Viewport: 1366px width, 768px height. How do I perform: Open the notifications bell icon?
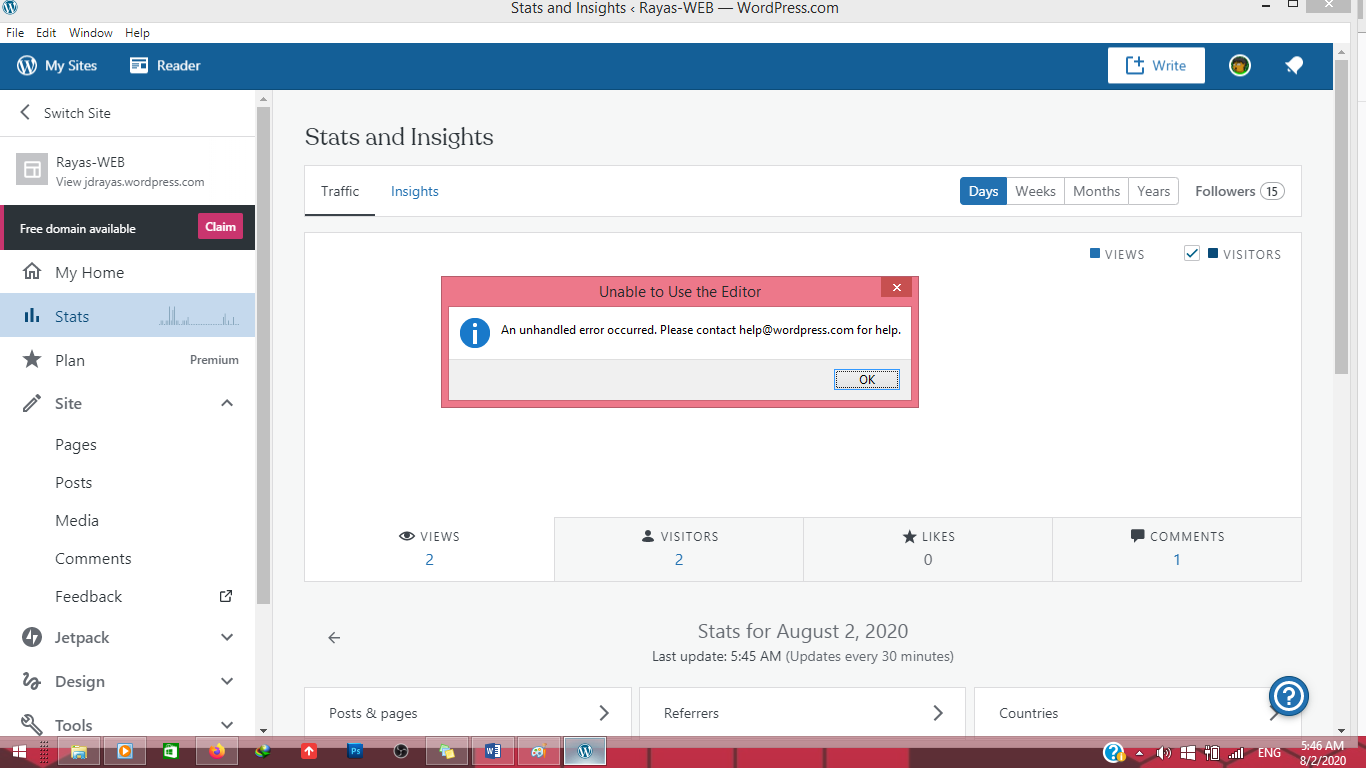pyautogui.click(x=1294, y=65)
